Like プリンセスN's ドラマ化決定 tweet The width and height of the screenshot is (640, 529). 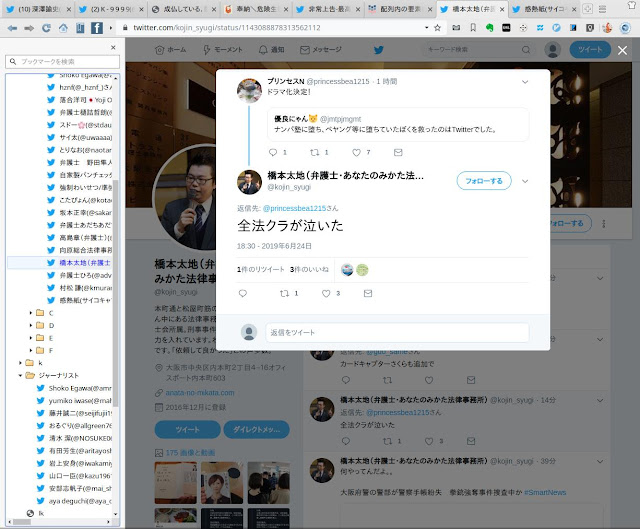[x=356, y=152]
